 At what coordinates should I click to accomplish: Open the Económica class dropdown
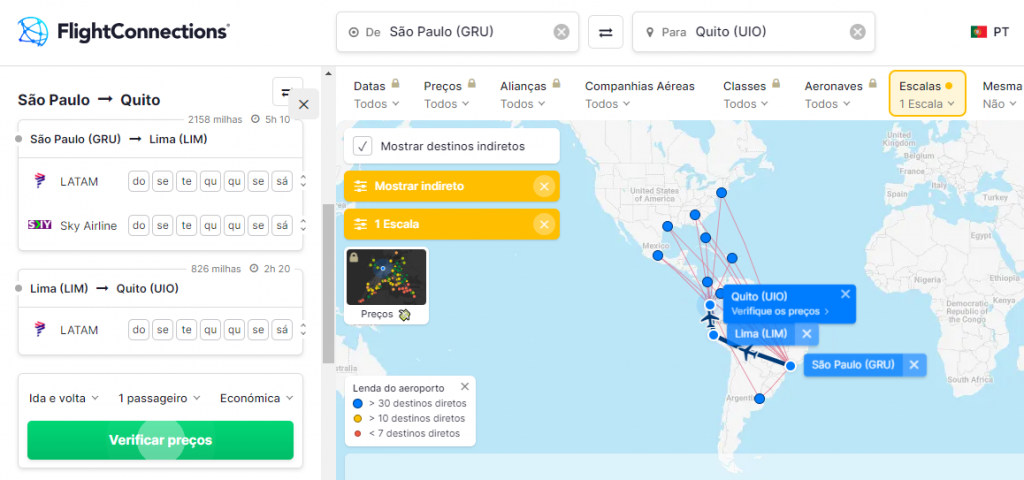257,398
